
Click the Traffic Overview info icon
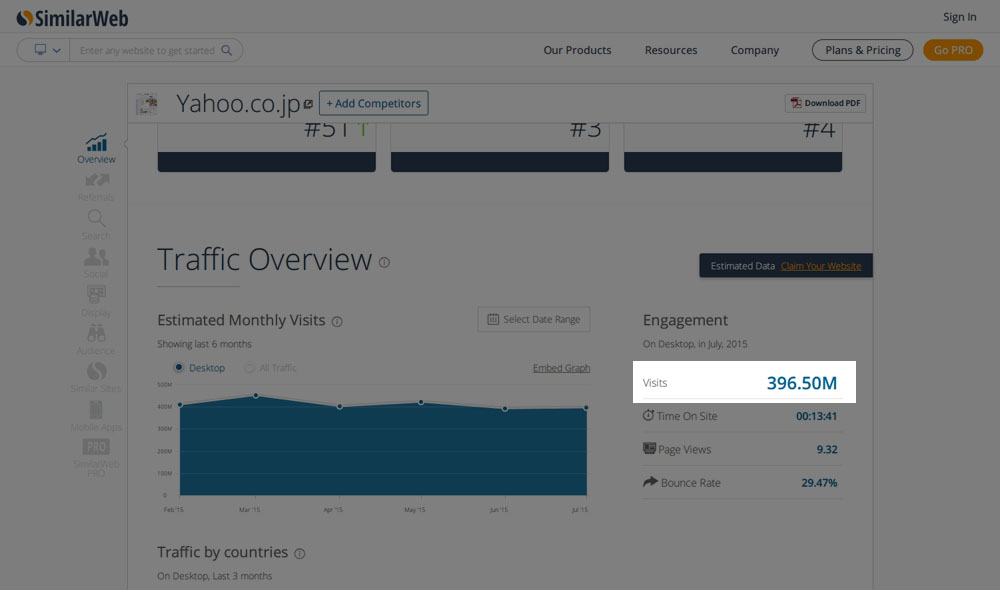coord(384,262)
